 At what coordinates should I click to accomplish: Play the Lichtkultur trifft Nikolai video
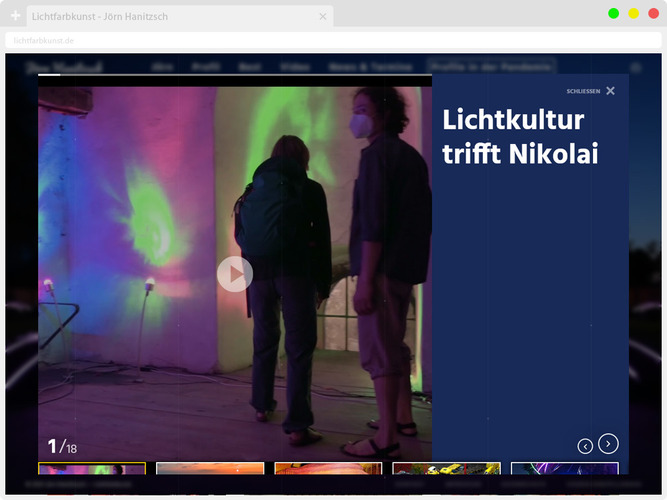[x=235, y=274]
